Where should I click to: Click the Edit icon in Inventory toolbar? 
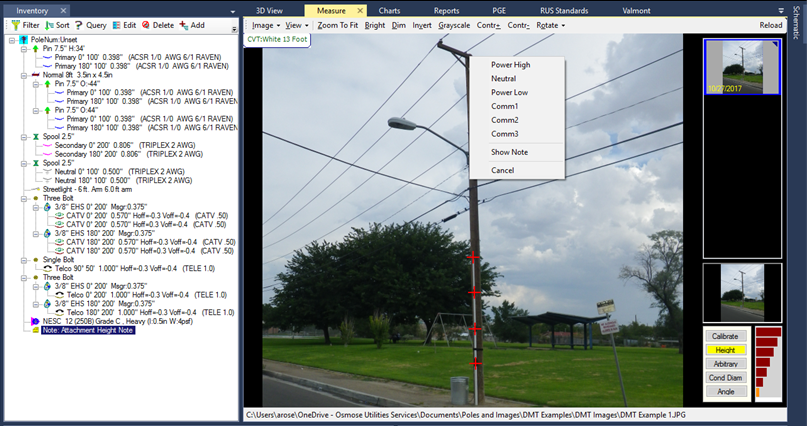pos(116,25)
